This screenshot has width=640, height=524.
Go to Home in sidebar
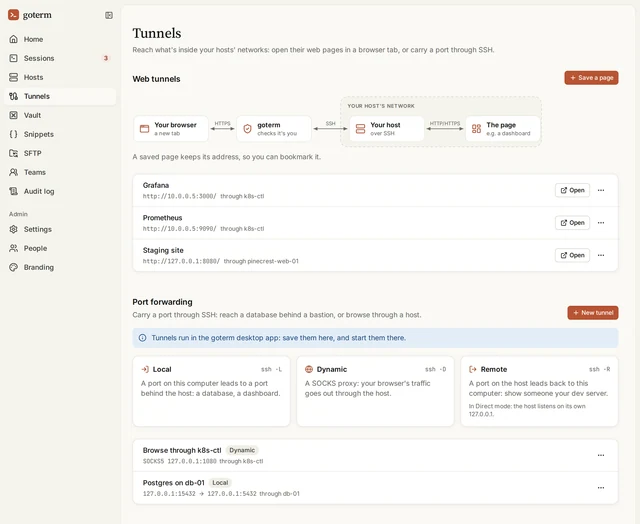[x=60, y=39]
